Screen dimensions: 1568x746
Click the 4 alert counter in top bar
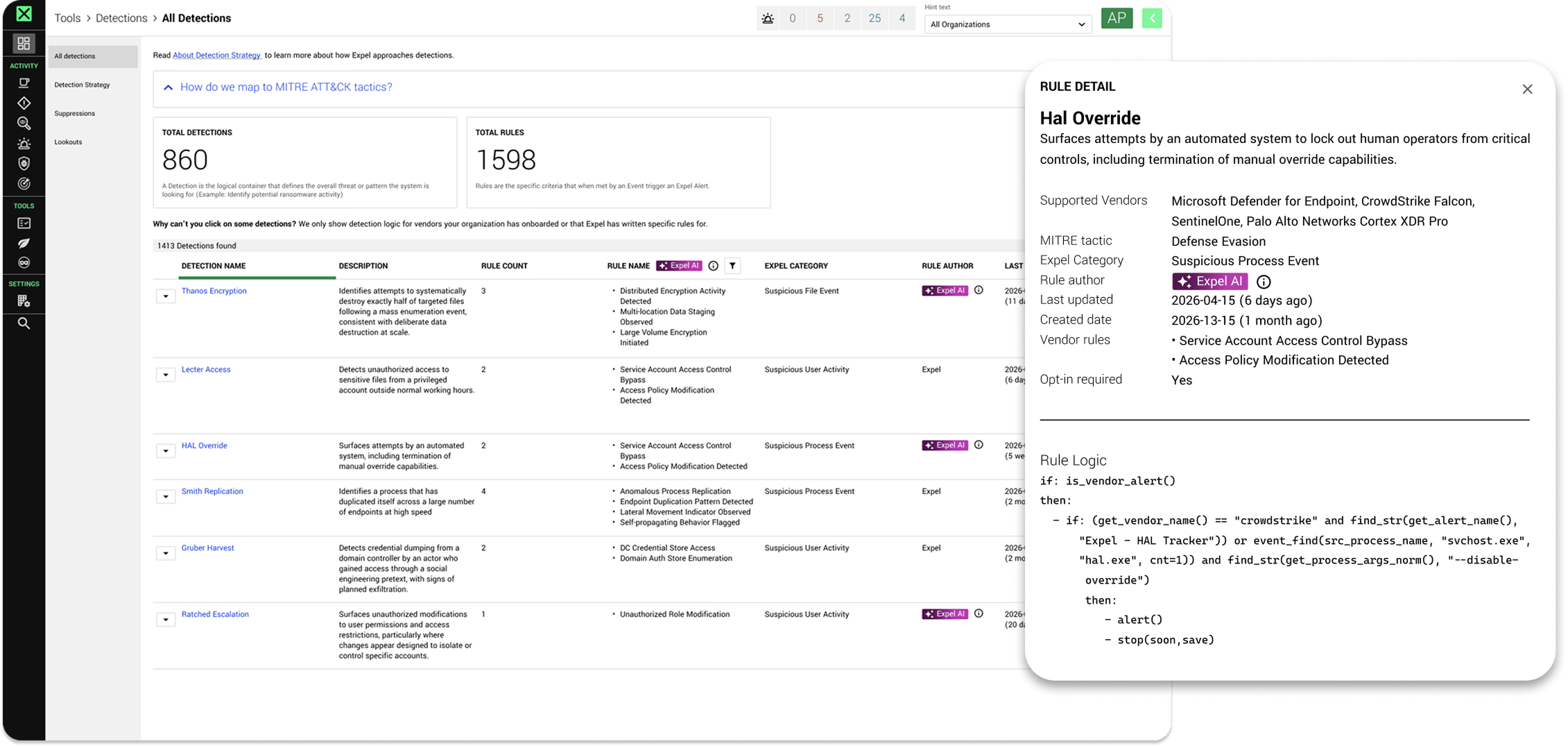click(x=902, y=19)
